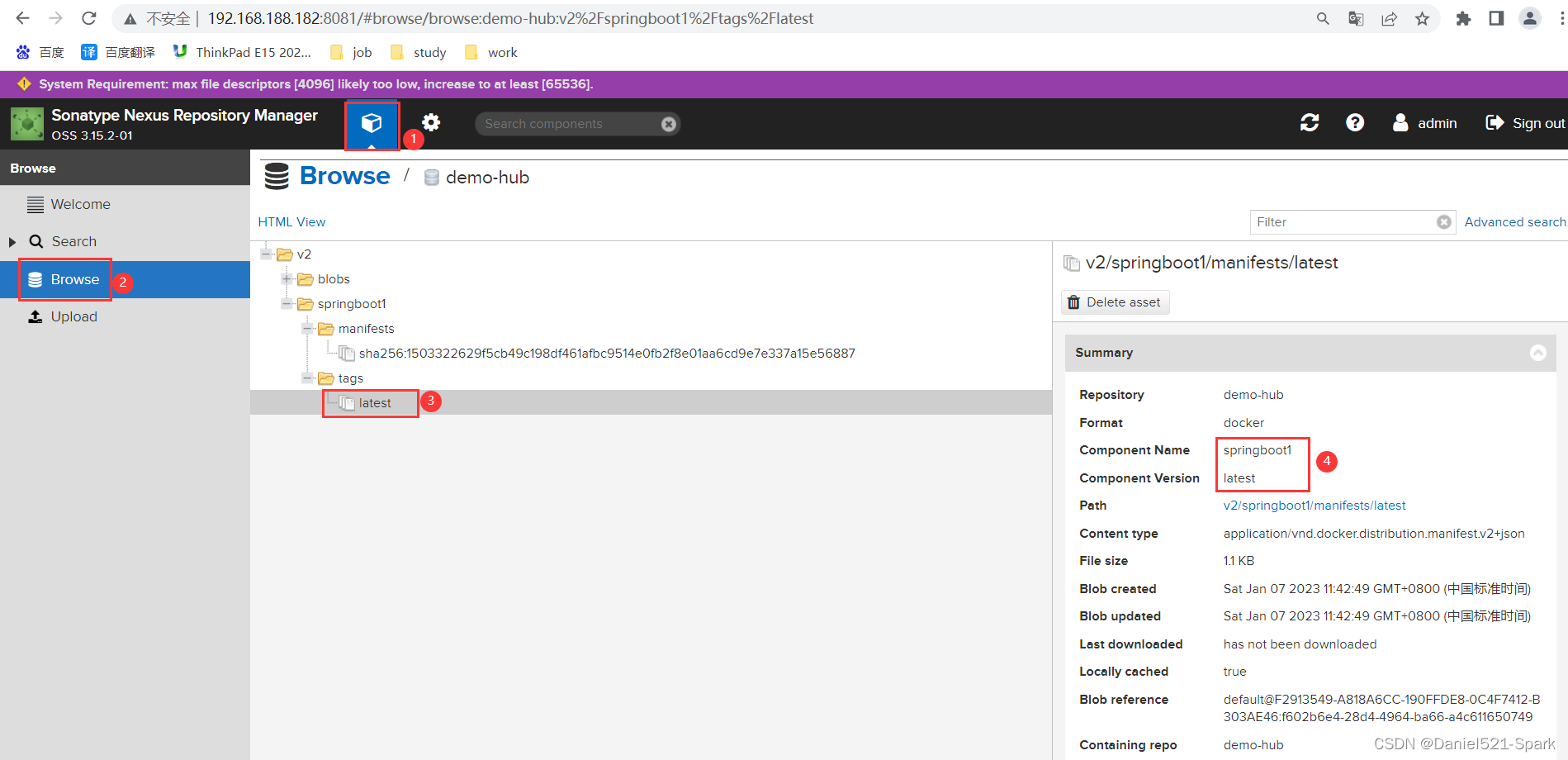The width and height of the screenshot is (1568, 760).
Task: Go forward with the browser forward arrow
Action: 55,18
